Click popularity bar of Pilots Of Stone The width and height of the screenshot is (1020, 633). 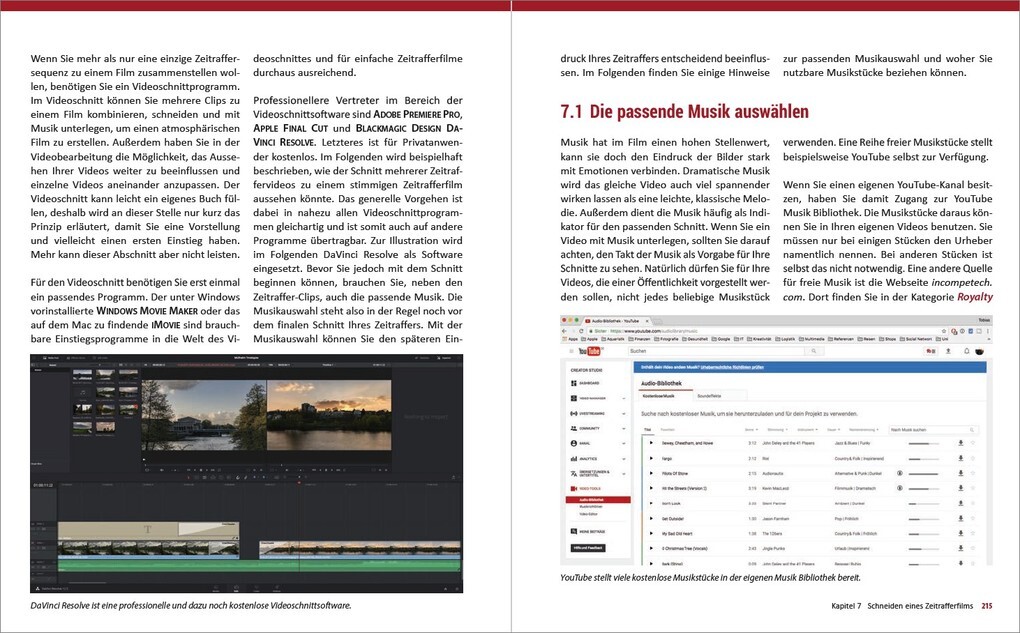(924, 474)
